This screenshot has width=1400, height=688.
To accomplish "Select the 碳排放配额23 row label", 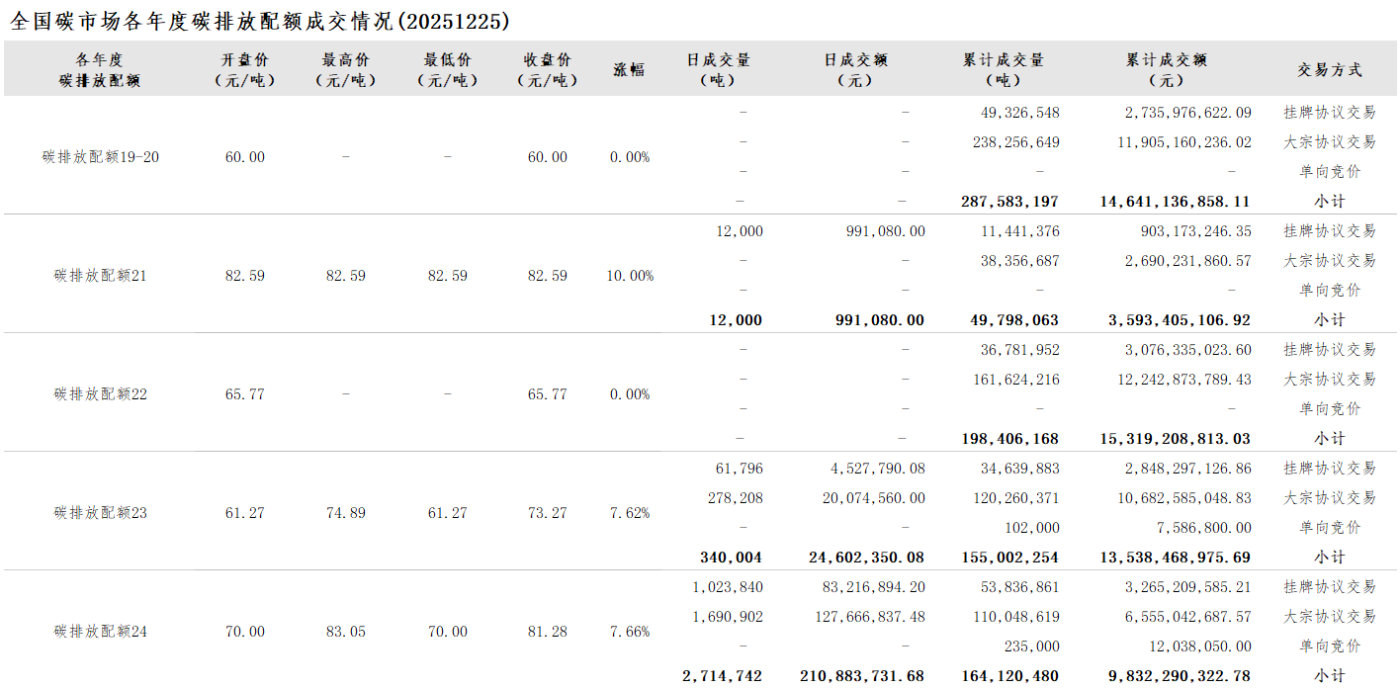I will (x=100, y=513).
